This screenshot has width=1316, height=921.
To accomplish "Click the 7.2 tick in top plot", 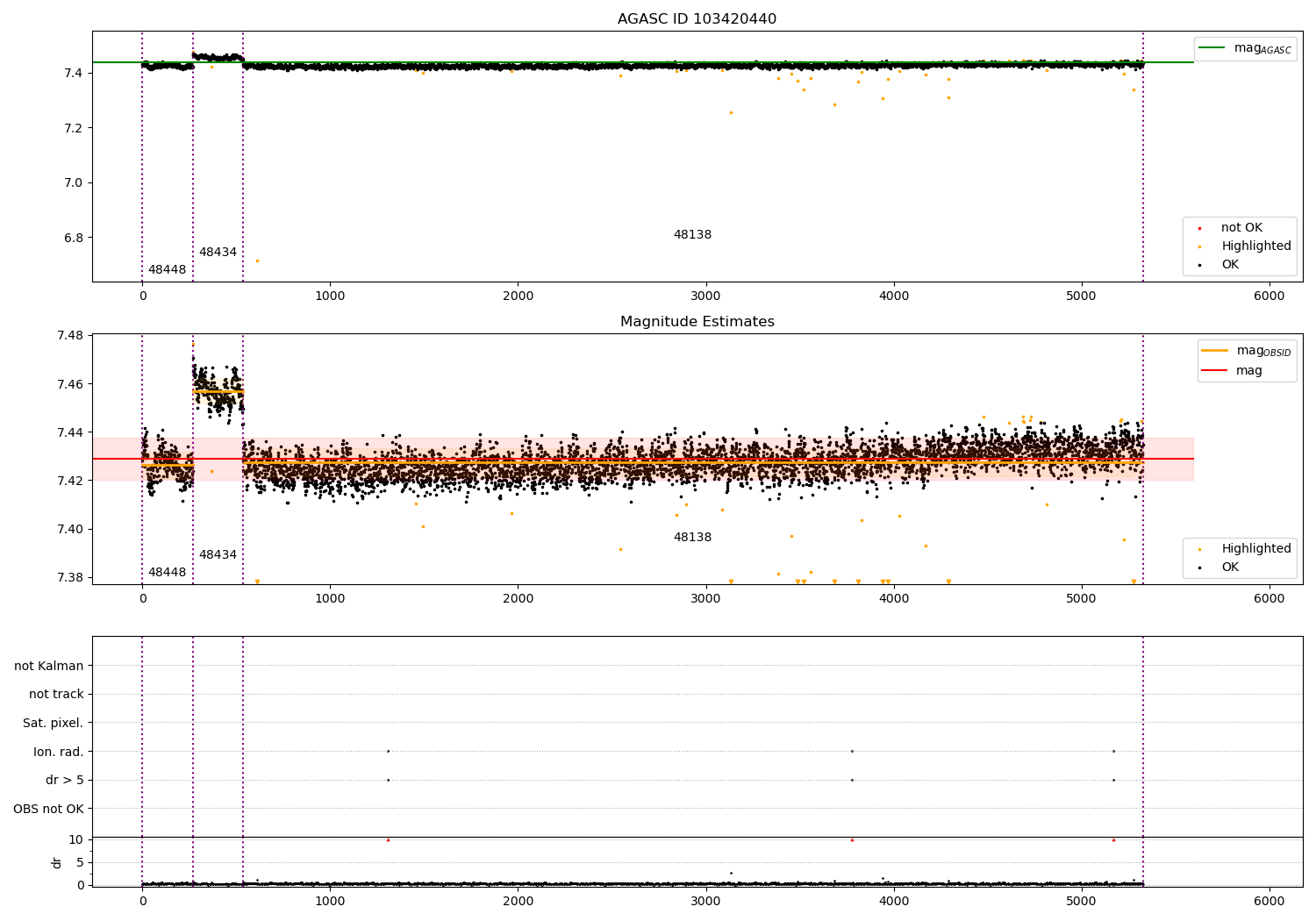I will click(x=74, y=128).
